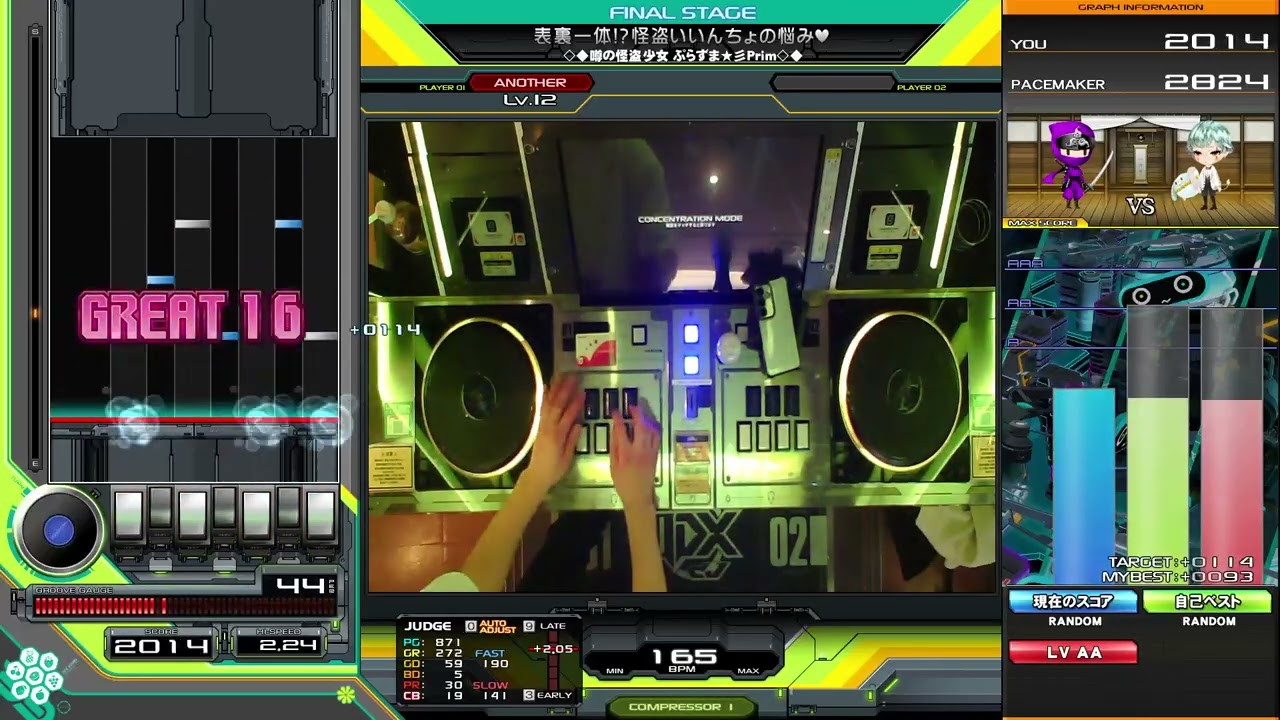
Task: Click the left turntable in the camera view
Action: (480, 397)
